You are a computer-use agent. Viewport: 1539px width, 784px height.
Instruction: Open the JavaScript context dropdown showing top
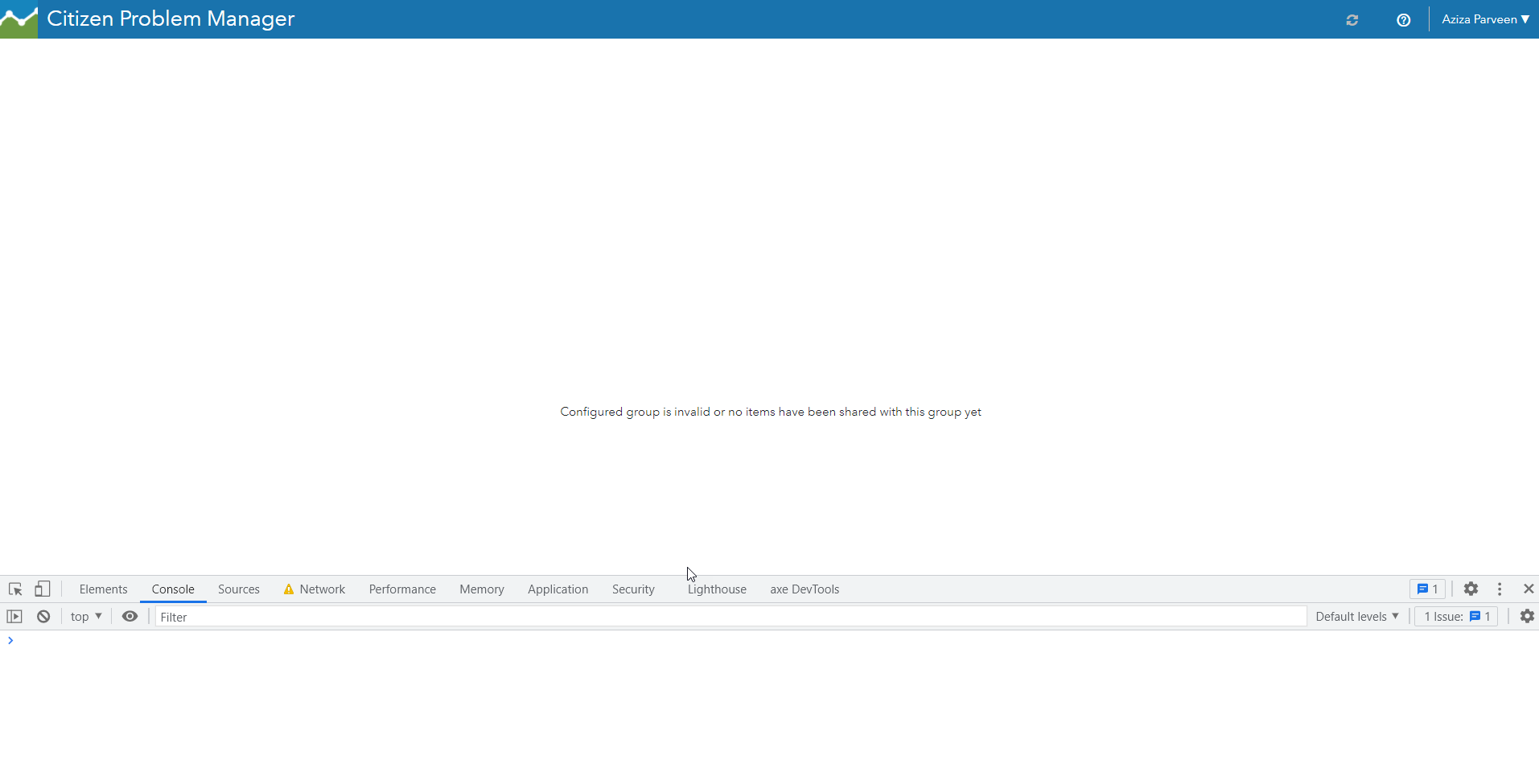[85, 616]
